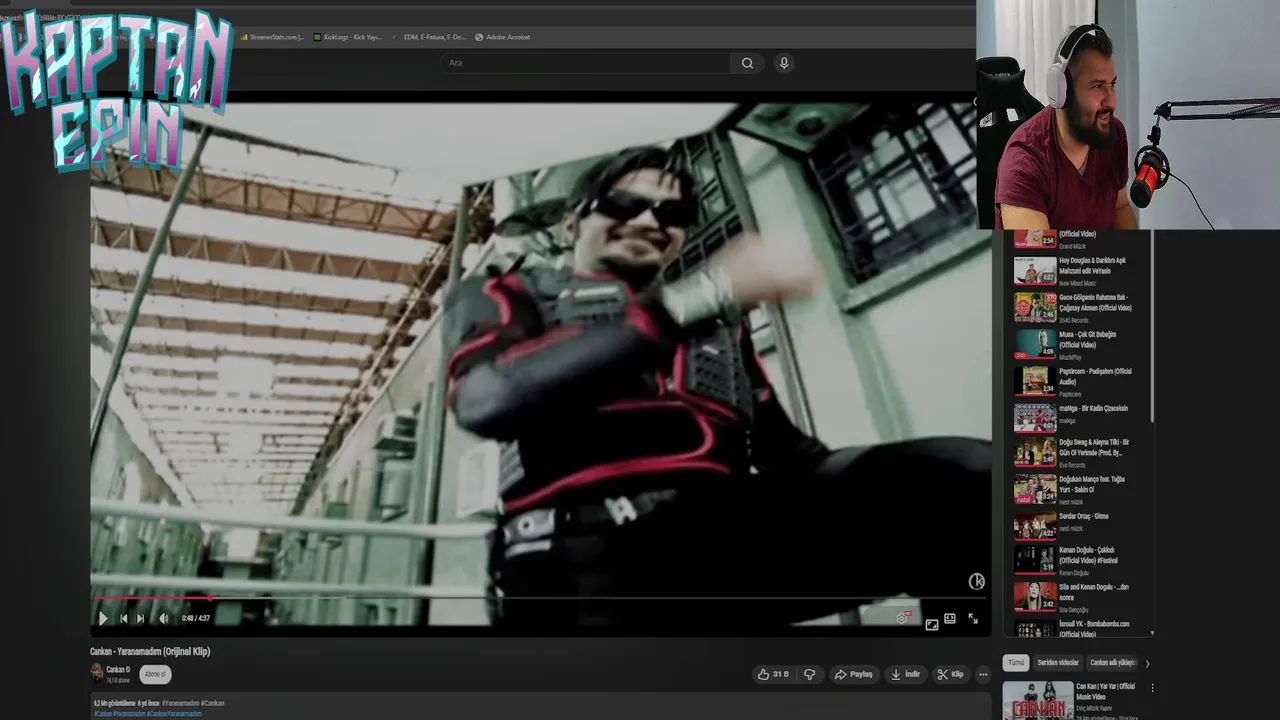
Task: Start voice search with microphone
Action: click(x=784, y=63)
